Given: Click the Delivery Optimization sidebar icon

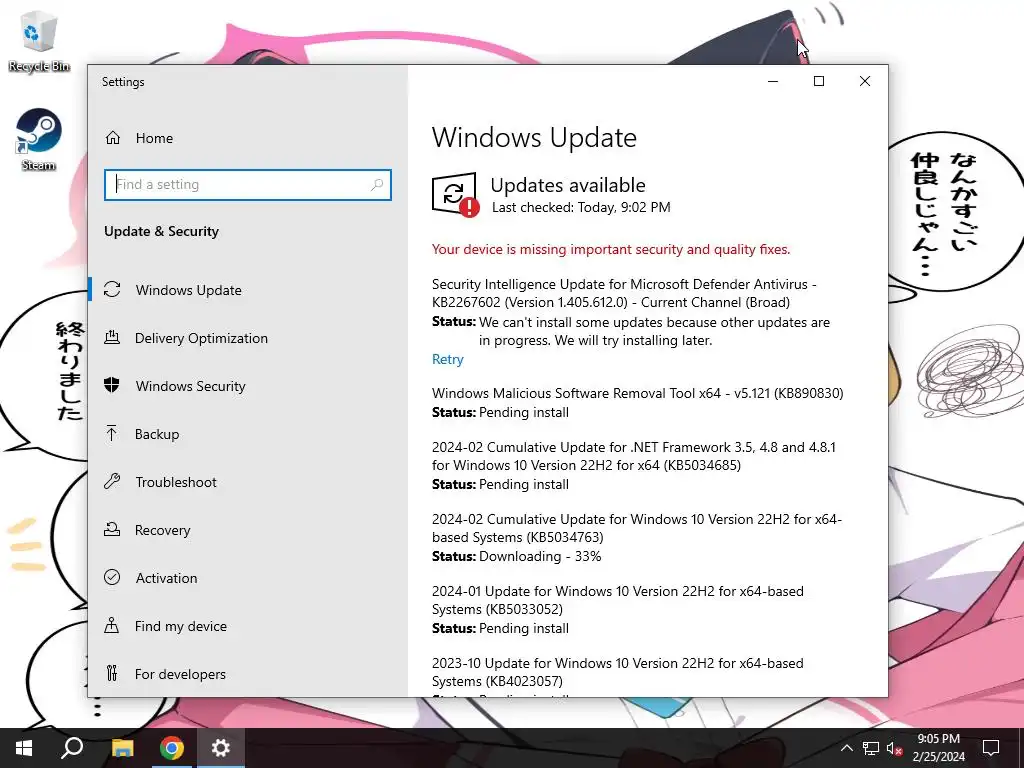Looking at the screenshot, I should tap(112, 338).
